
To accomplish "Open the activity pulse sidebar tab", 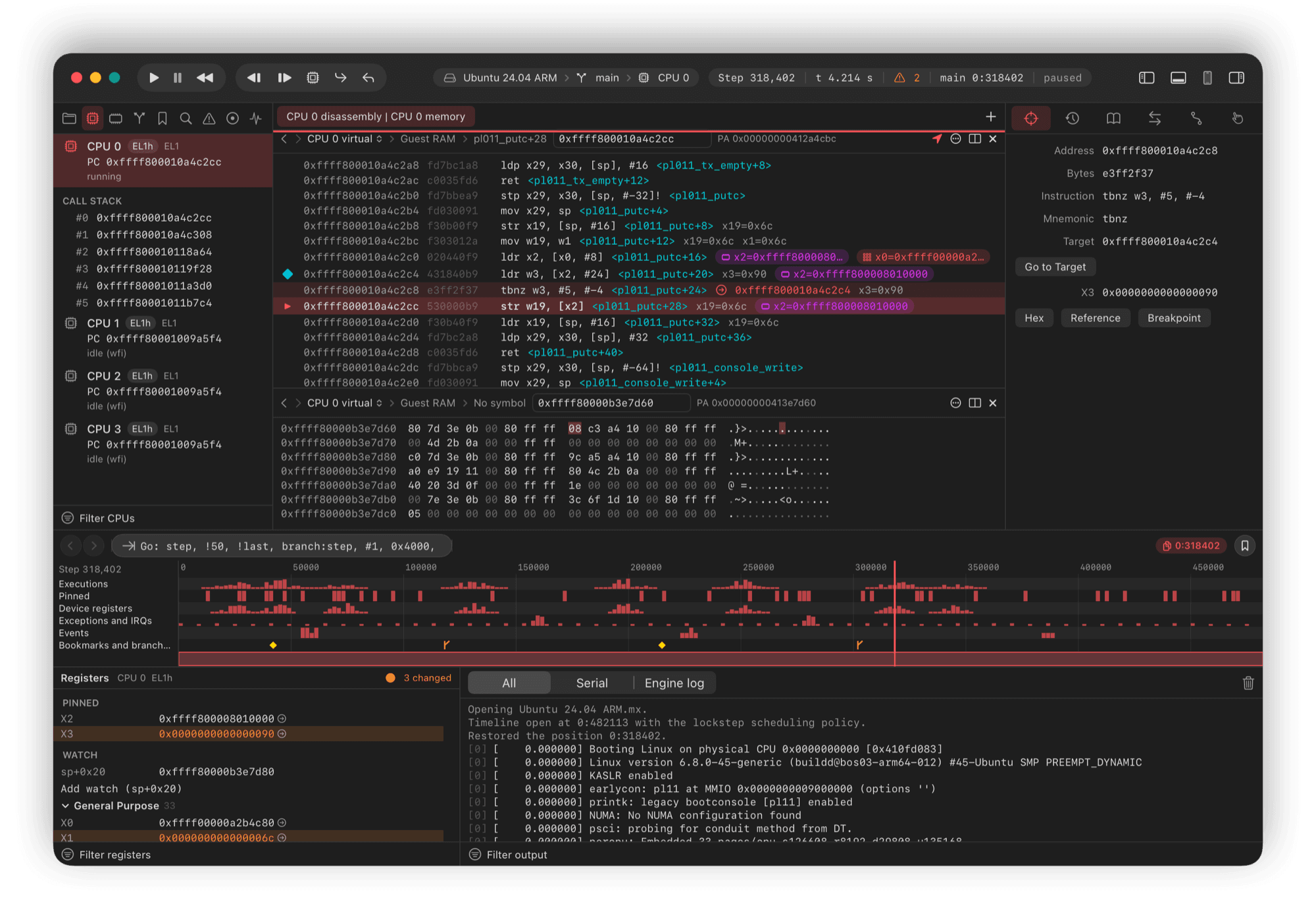I will pyautogui.click(x=256, y=118).
